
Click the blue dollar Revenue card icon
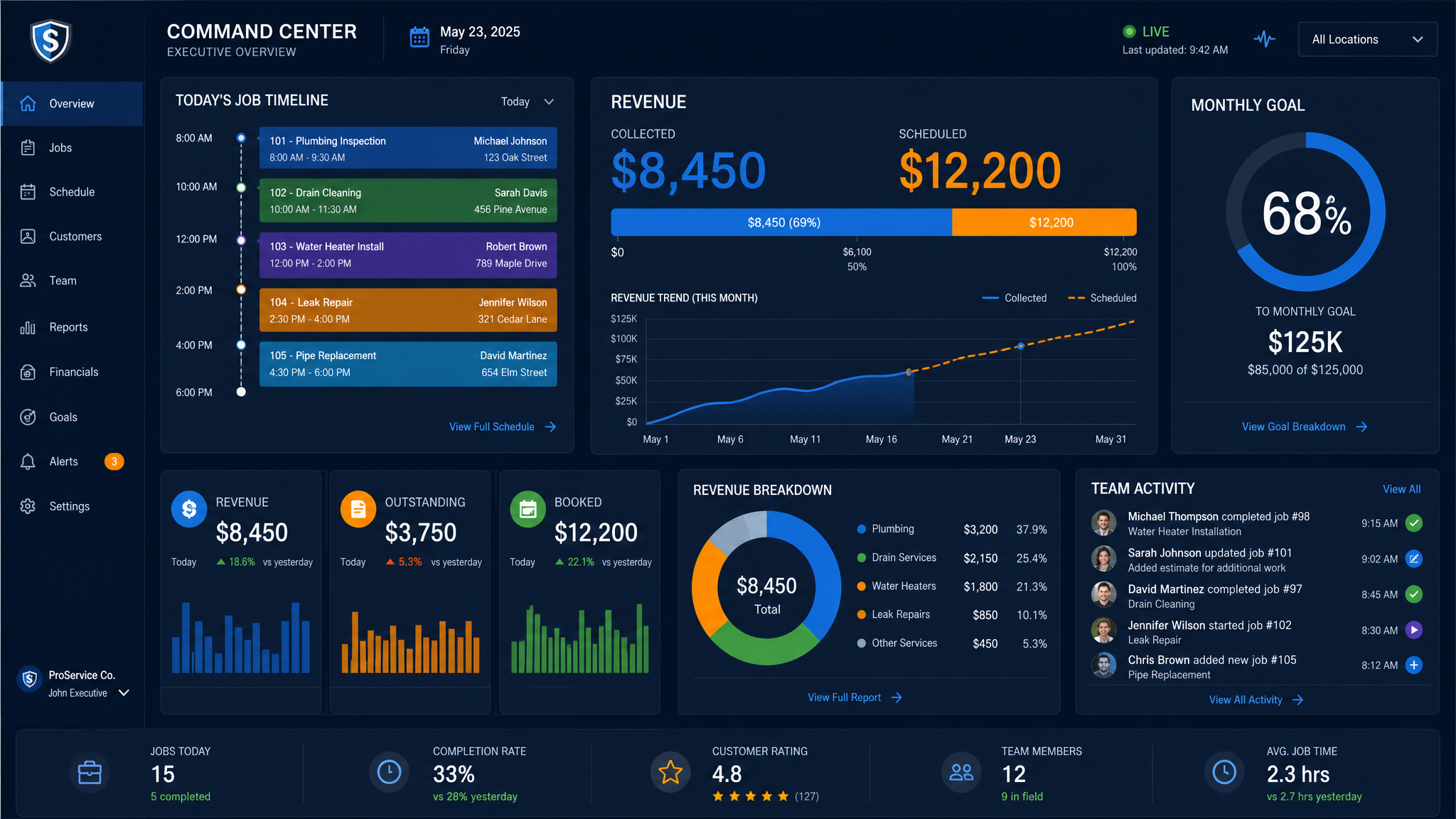189,509
